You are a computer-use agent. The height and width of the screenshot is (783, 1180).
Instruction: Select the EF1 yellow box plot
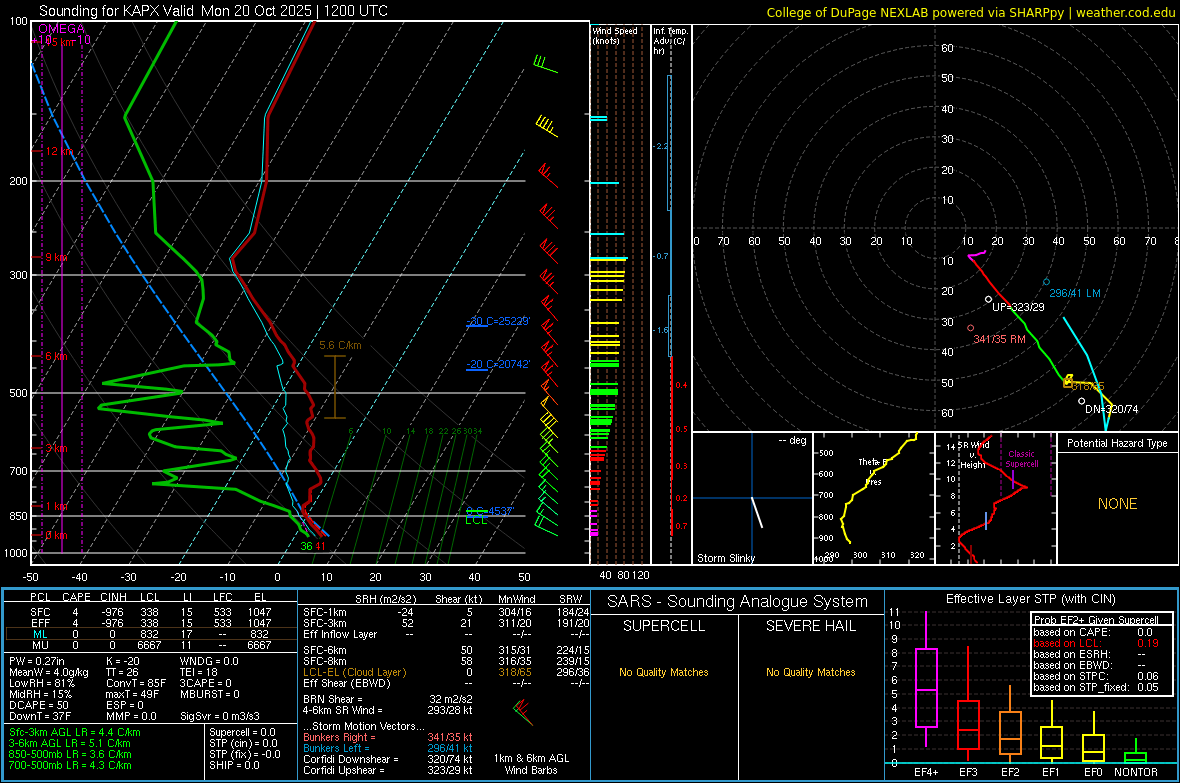click(x=1051, y=732)
